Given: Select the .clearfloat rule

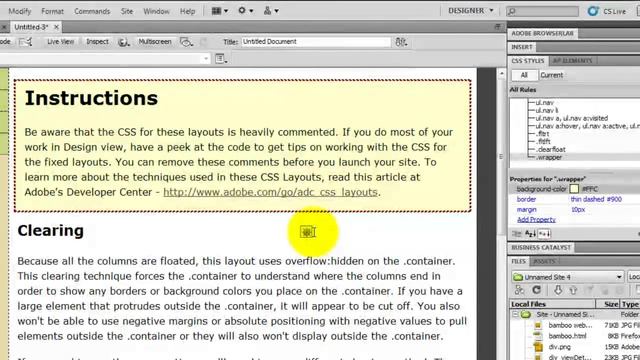Looking at the screenshot, I should (550, 149).
